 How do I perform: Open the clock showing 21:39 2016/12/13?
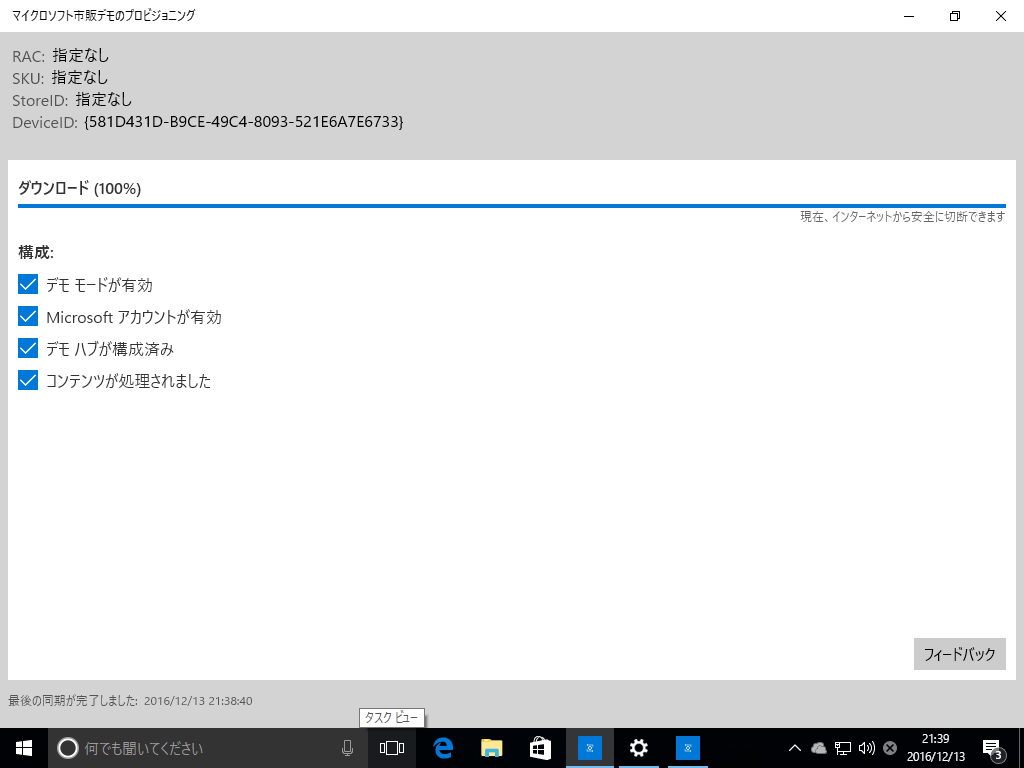tap(935, 748)
